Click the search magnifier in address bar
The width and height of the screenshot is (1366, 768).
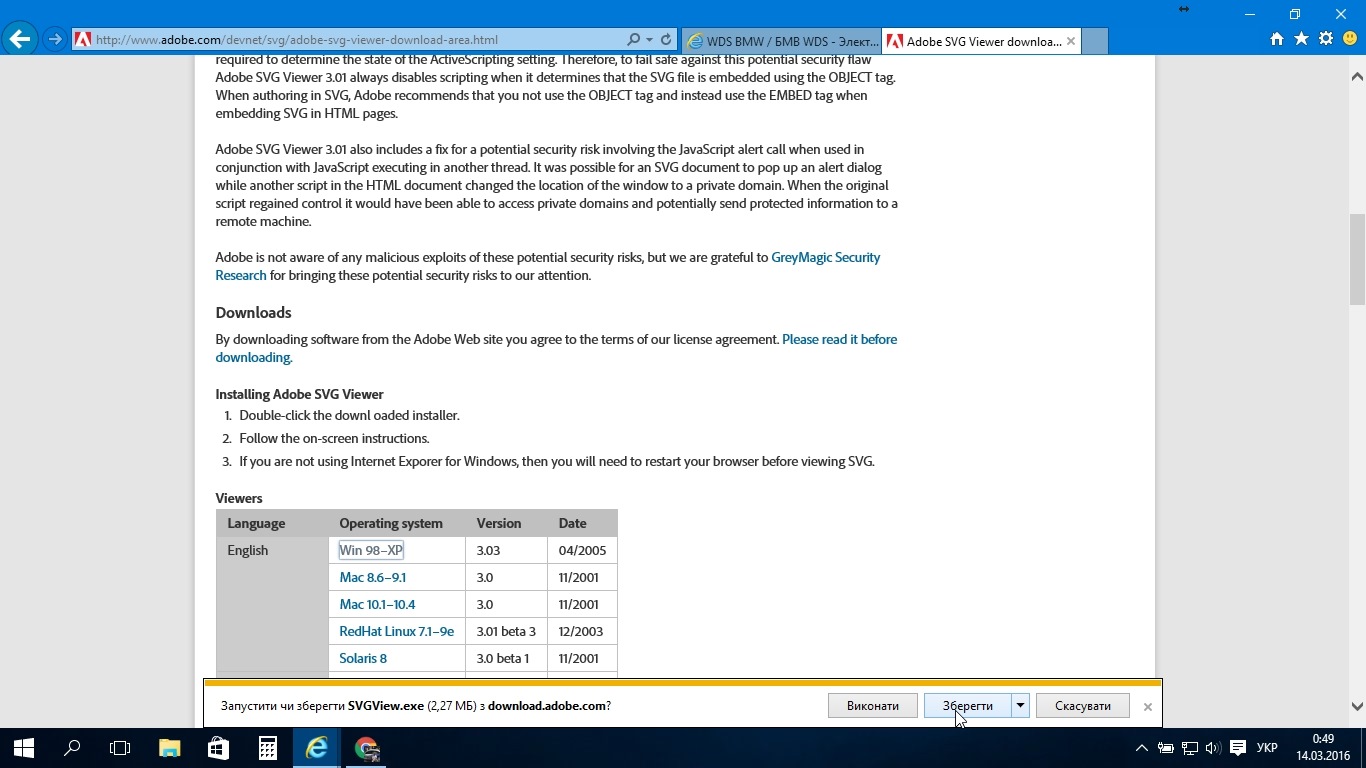point(634,40)
